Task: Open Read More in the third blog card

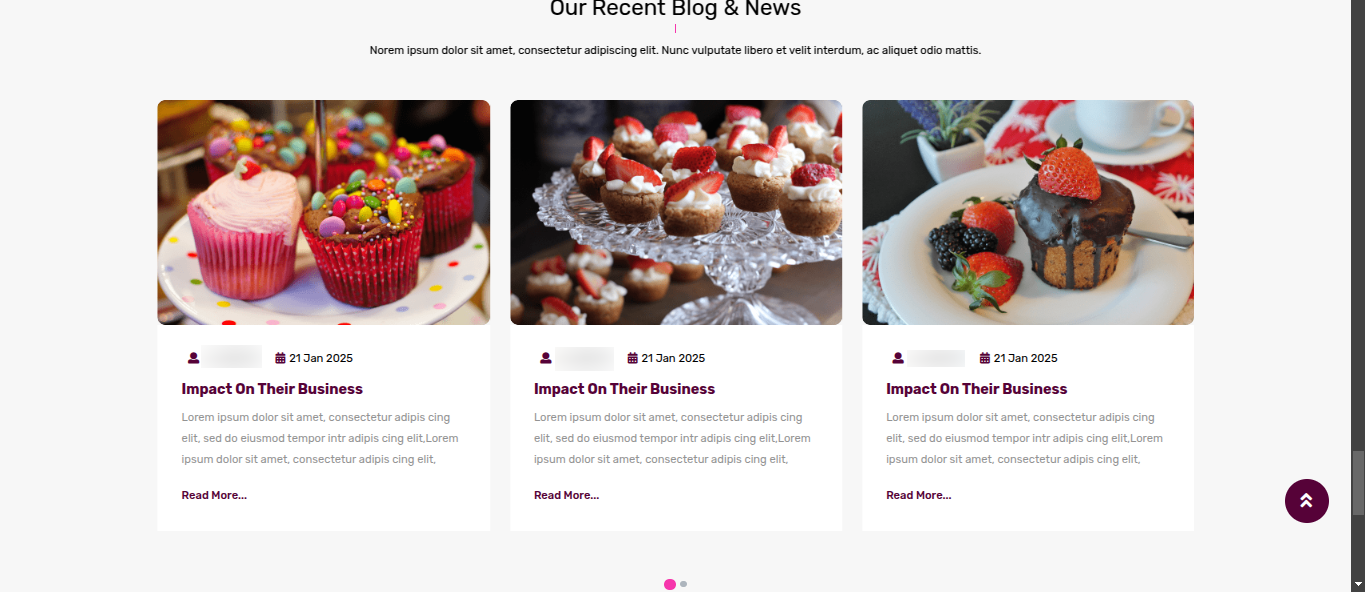Action: point(918,495)
